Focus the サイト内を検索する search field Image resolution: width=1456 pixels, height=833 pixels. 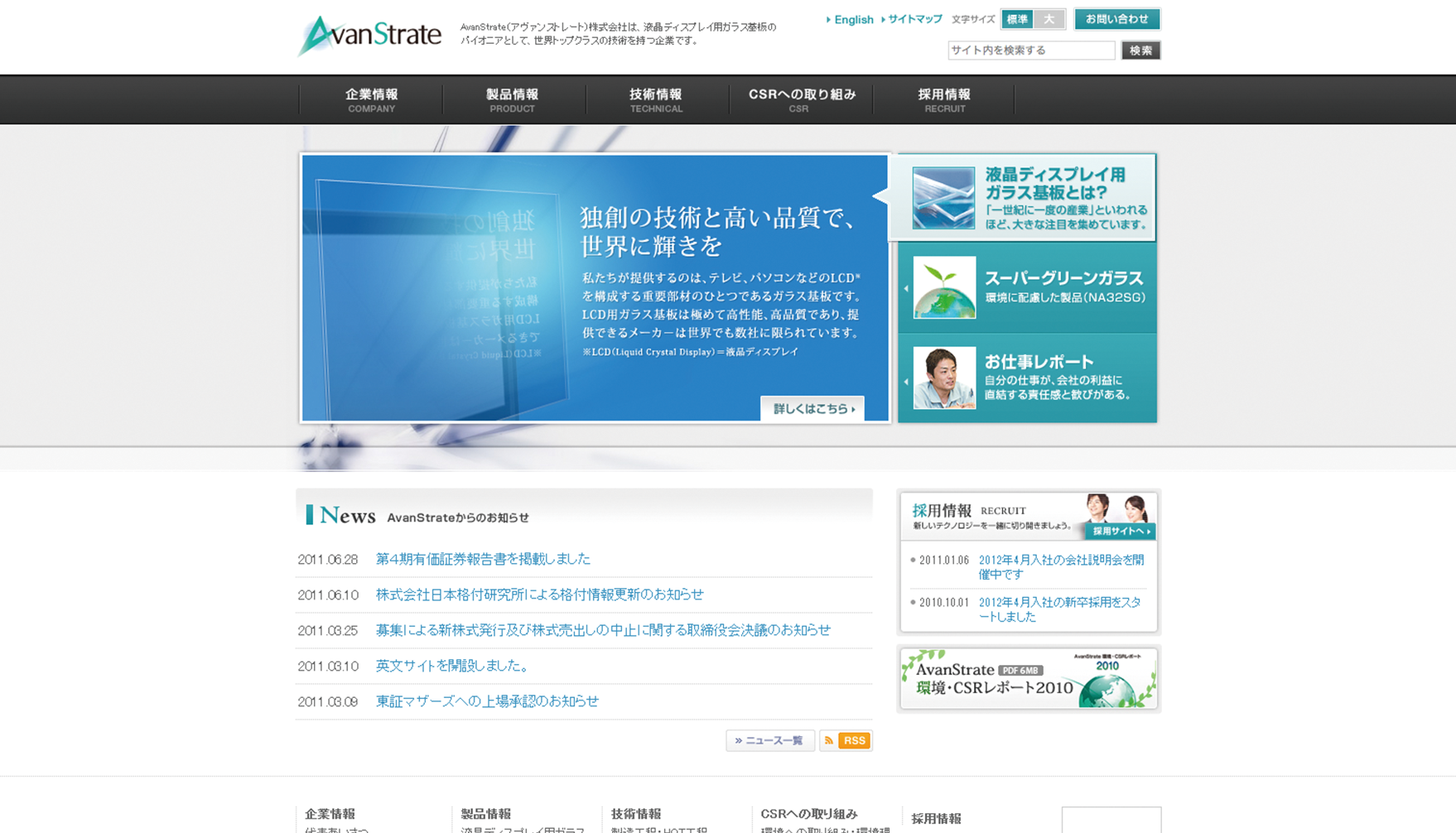click(x=1031, y=51)
